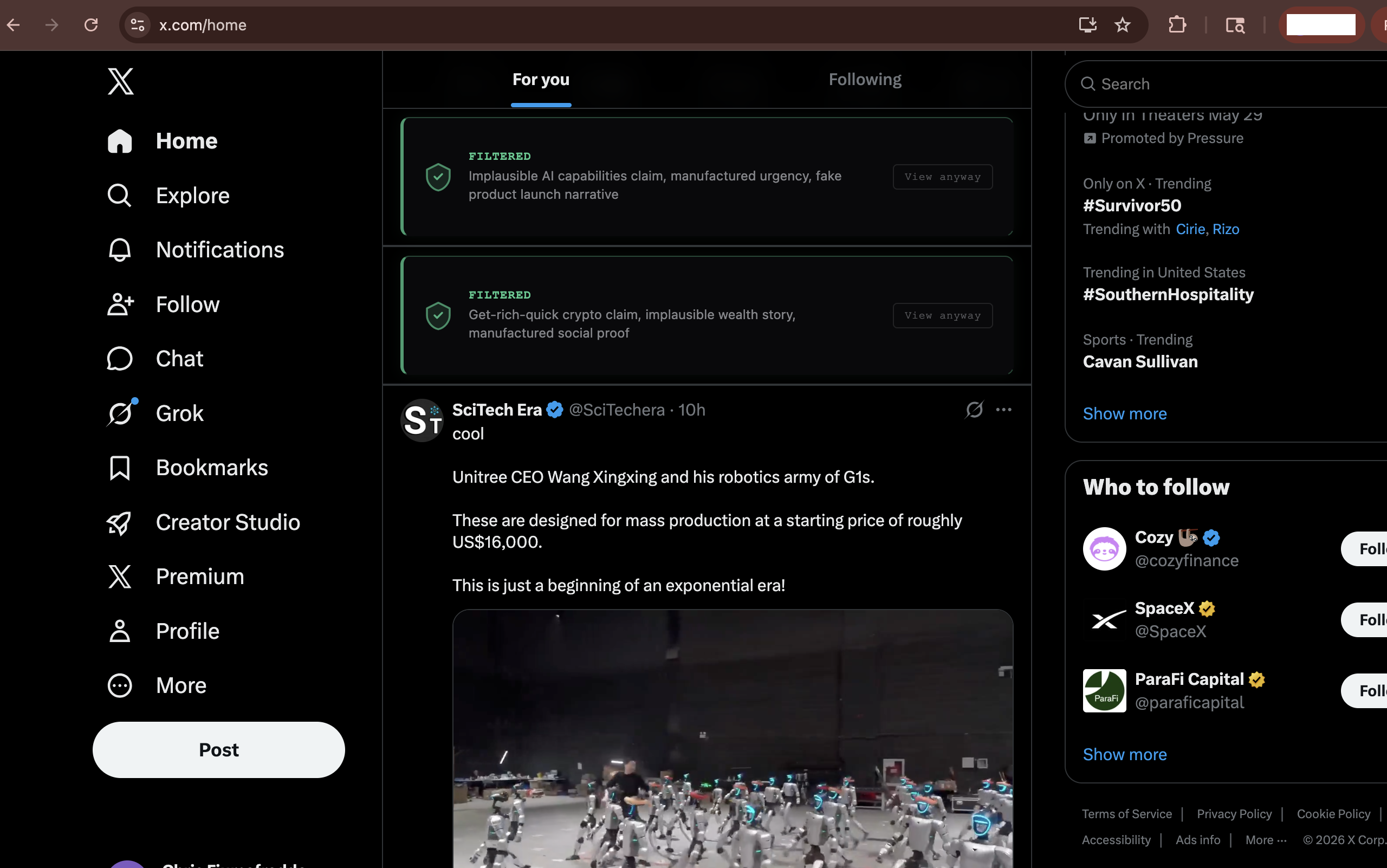Click the tab search icon in toolbar

[x=1235, y=25]
